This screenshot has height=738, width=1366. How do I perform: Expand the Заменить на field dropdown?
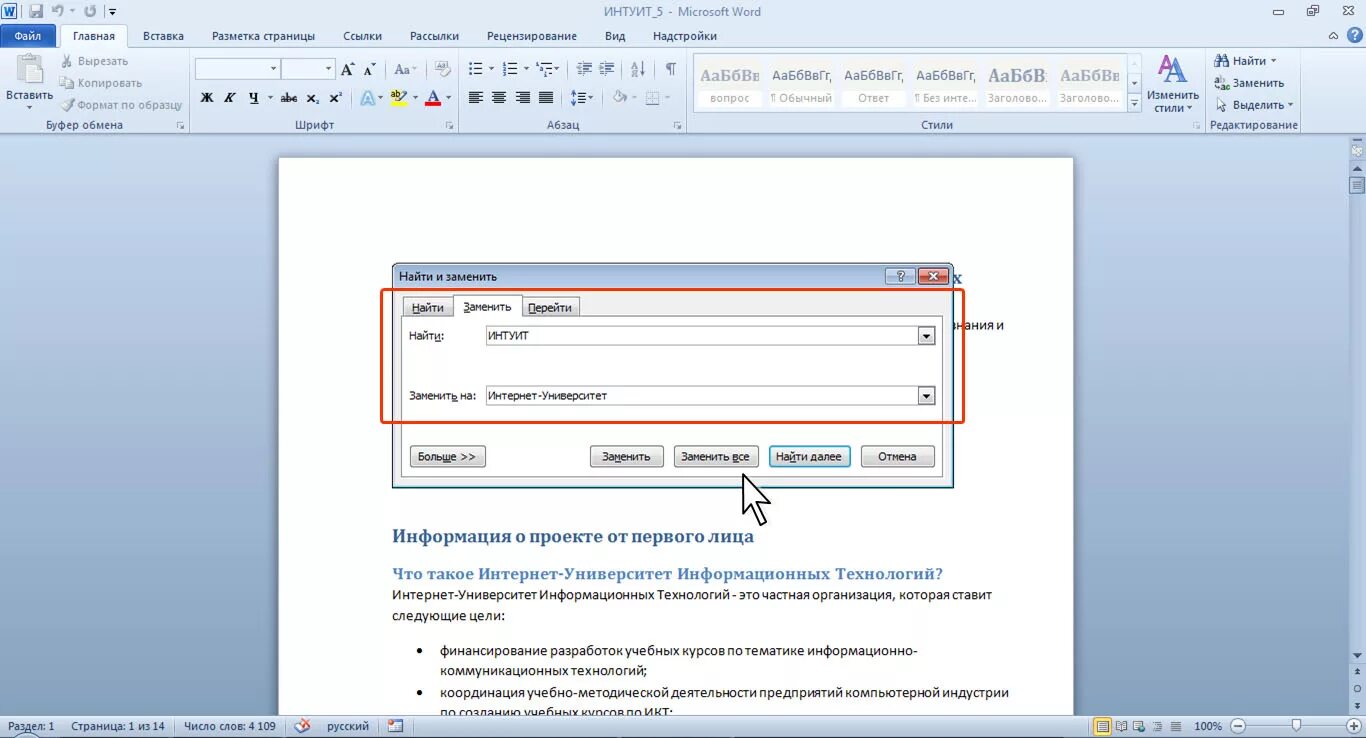click(x=926, y=396)
